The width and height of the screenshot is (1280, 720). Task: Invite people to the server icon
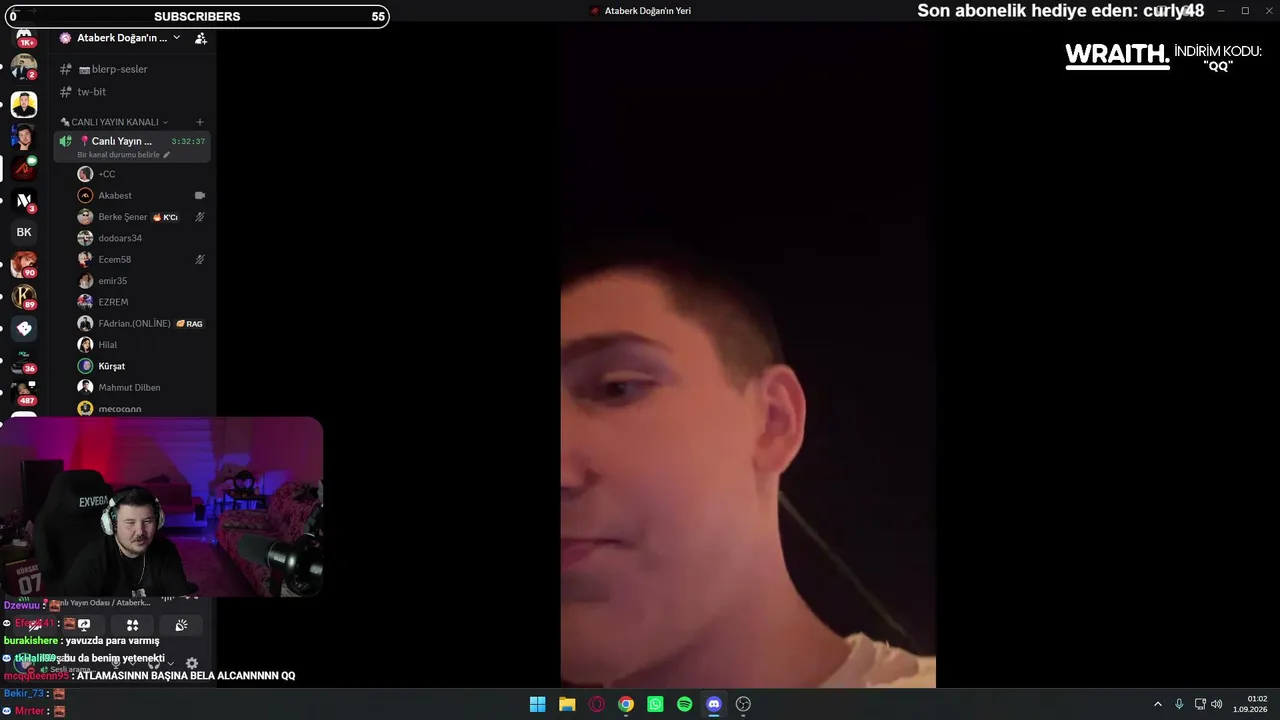[x=201, y=38]
